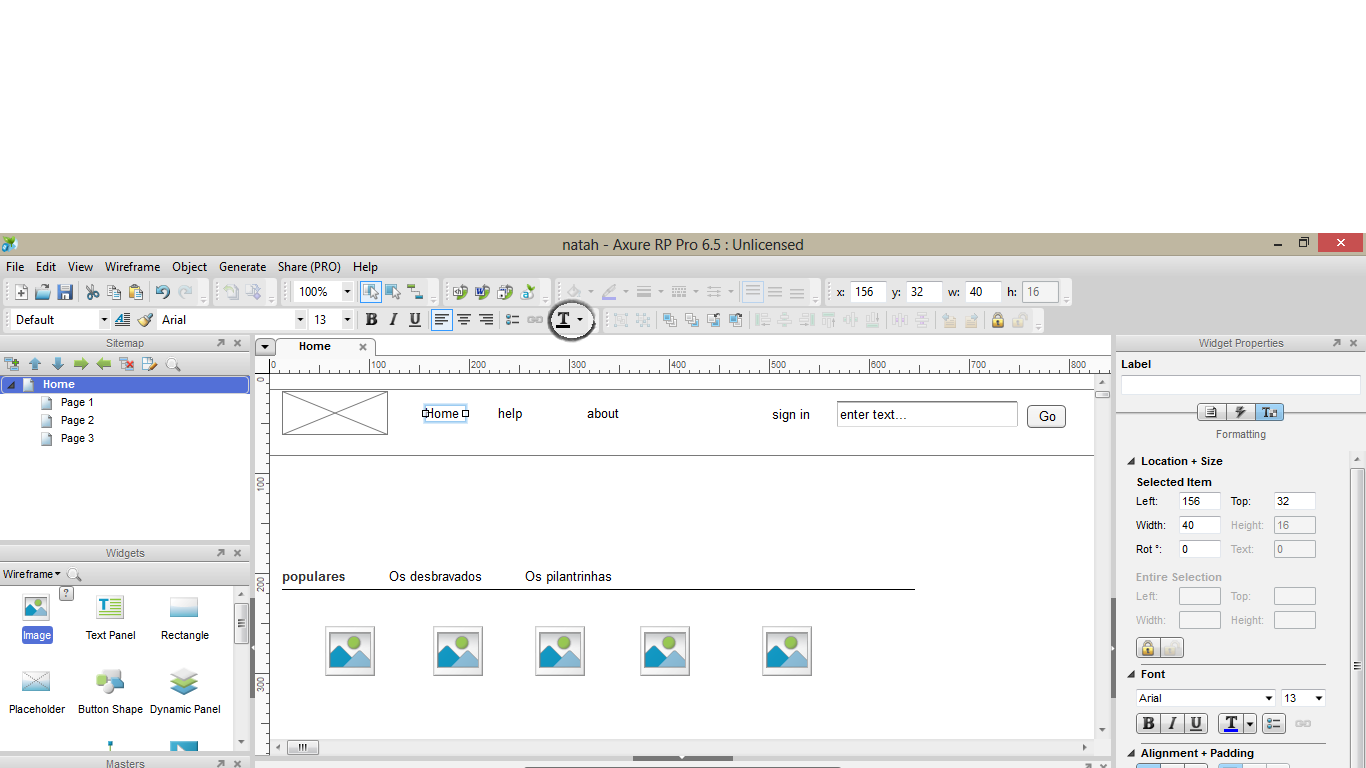Move page up in Sitemap
The height and width of the screenshot is (768, 1366).
coord(35,364)
